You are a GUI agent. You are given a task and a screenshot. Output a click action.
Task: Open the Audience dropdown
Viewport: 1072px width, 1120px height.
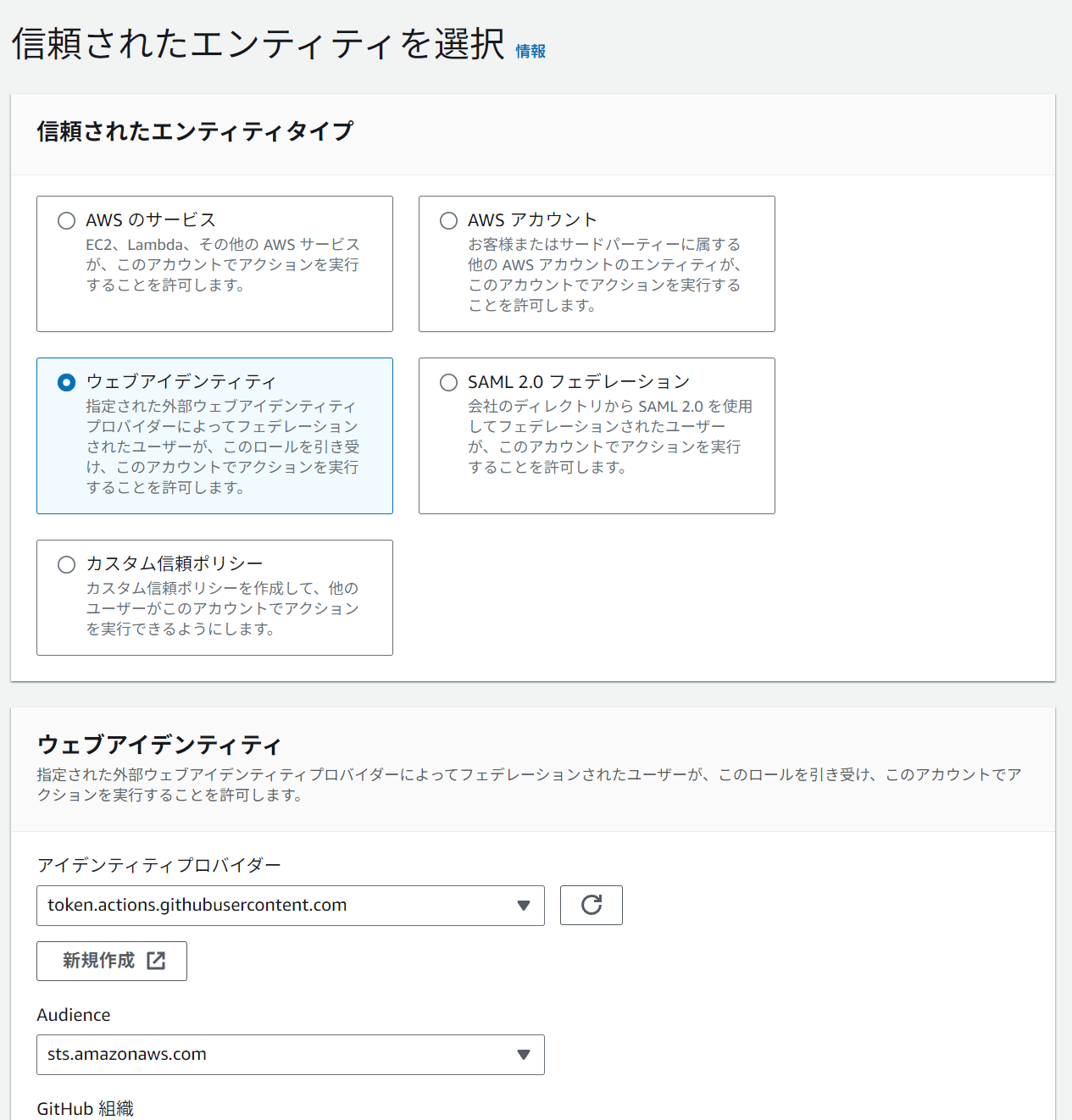[x=291, y=1055]
